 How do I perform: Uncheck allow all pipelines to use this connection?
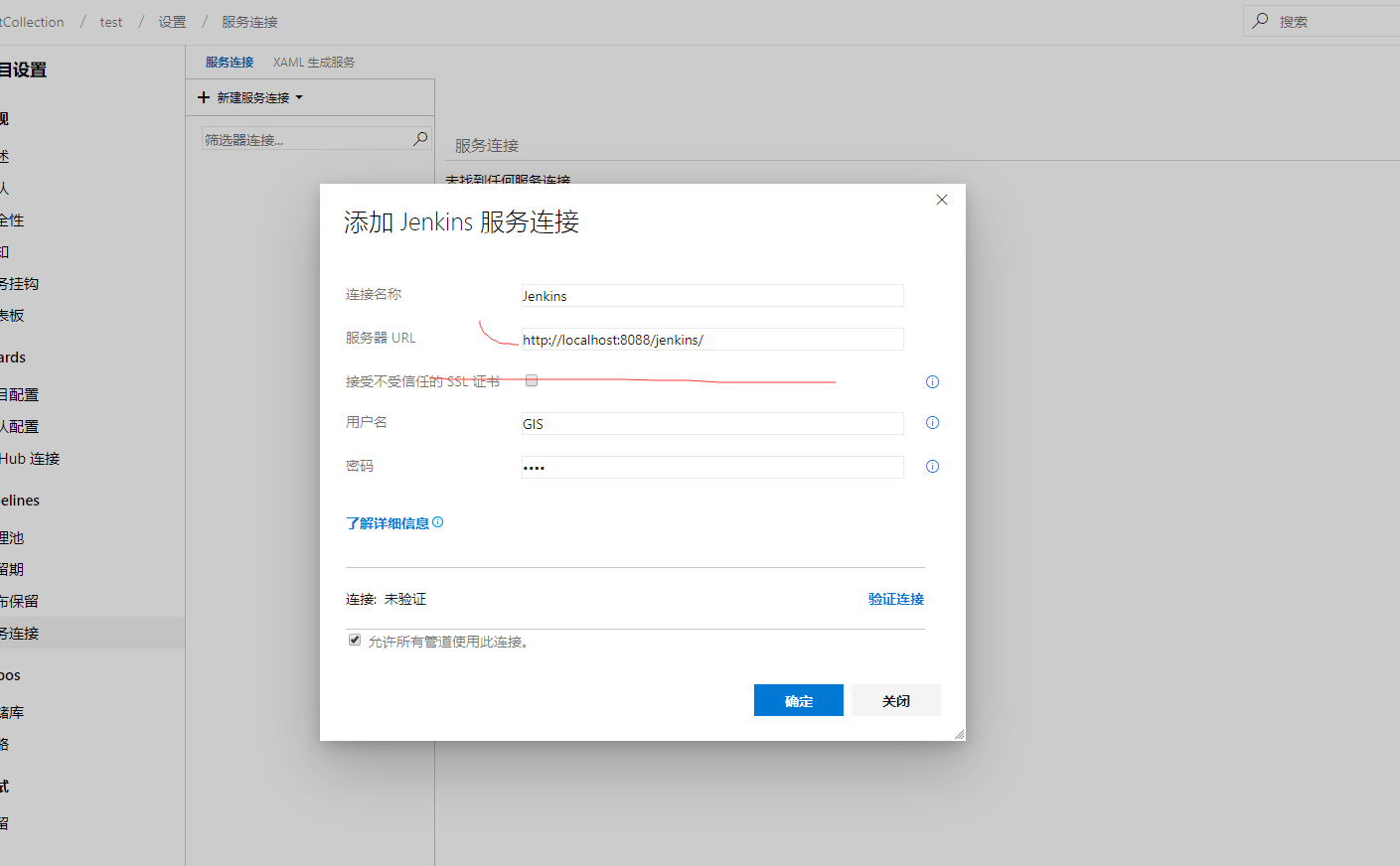[x=355, y=641]
